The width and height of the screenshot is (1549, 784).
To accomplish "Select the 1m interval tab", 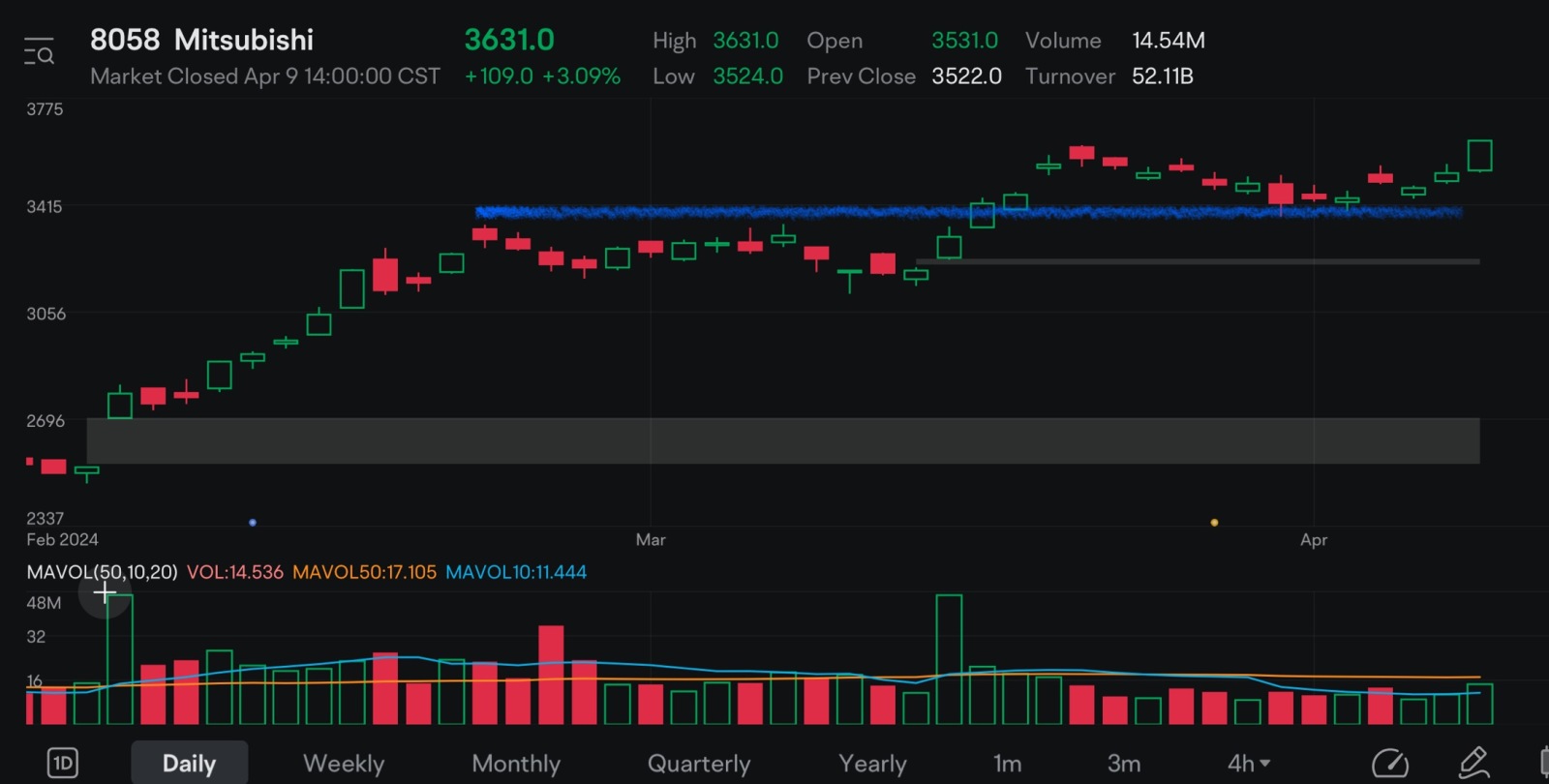I will point(1008,764).
